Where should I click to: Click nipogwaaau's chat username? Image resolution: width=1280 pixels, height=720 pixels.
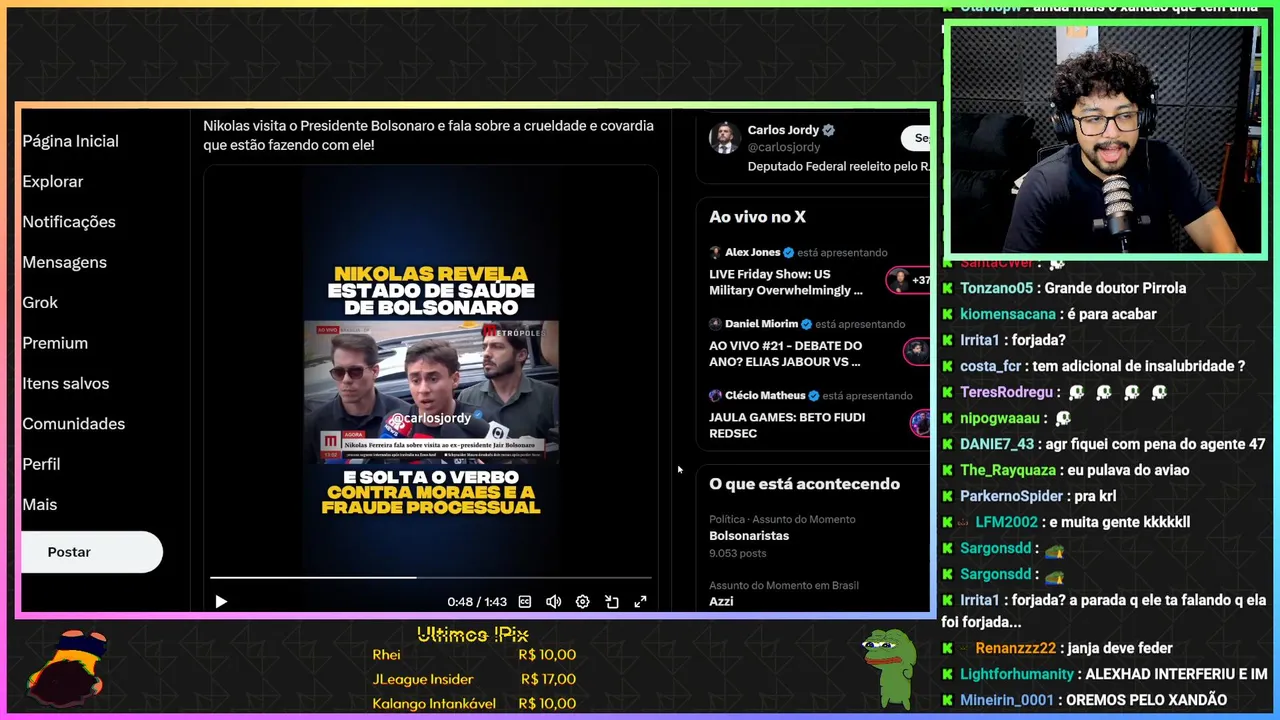(x=1000, y=418)
